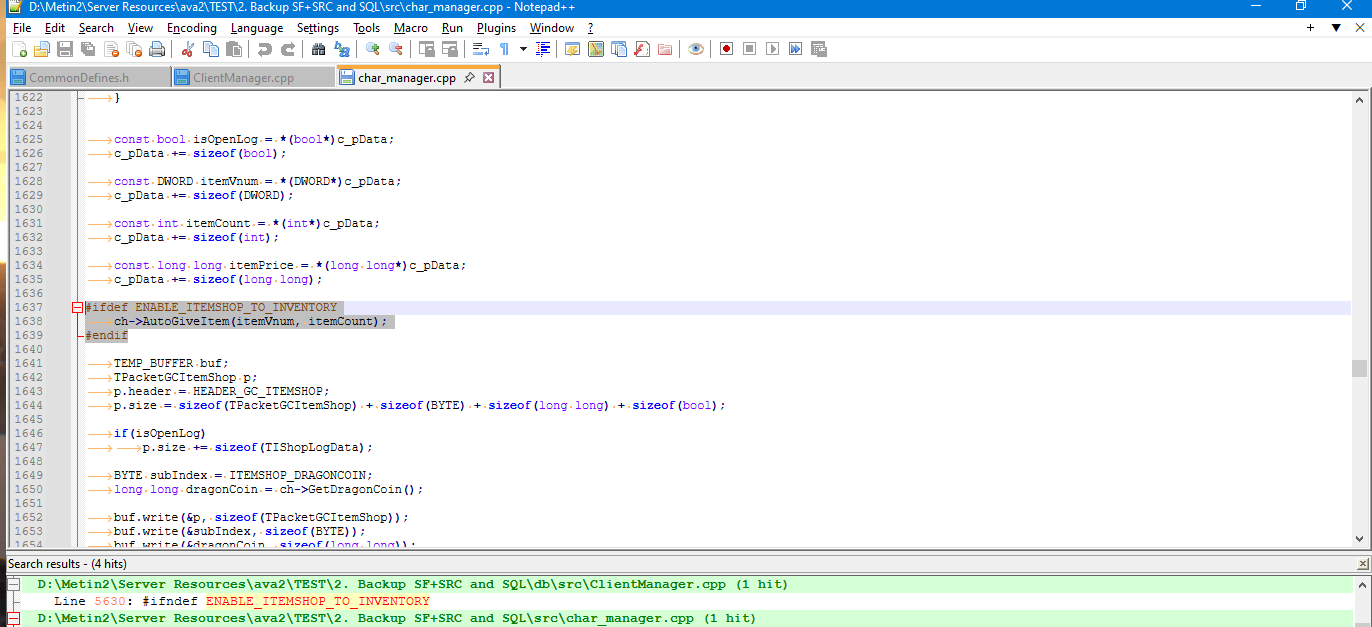Collapse char_manager.cpp search result group
The width and height of the screenshot is (1372, 627).
coord(13,619)
